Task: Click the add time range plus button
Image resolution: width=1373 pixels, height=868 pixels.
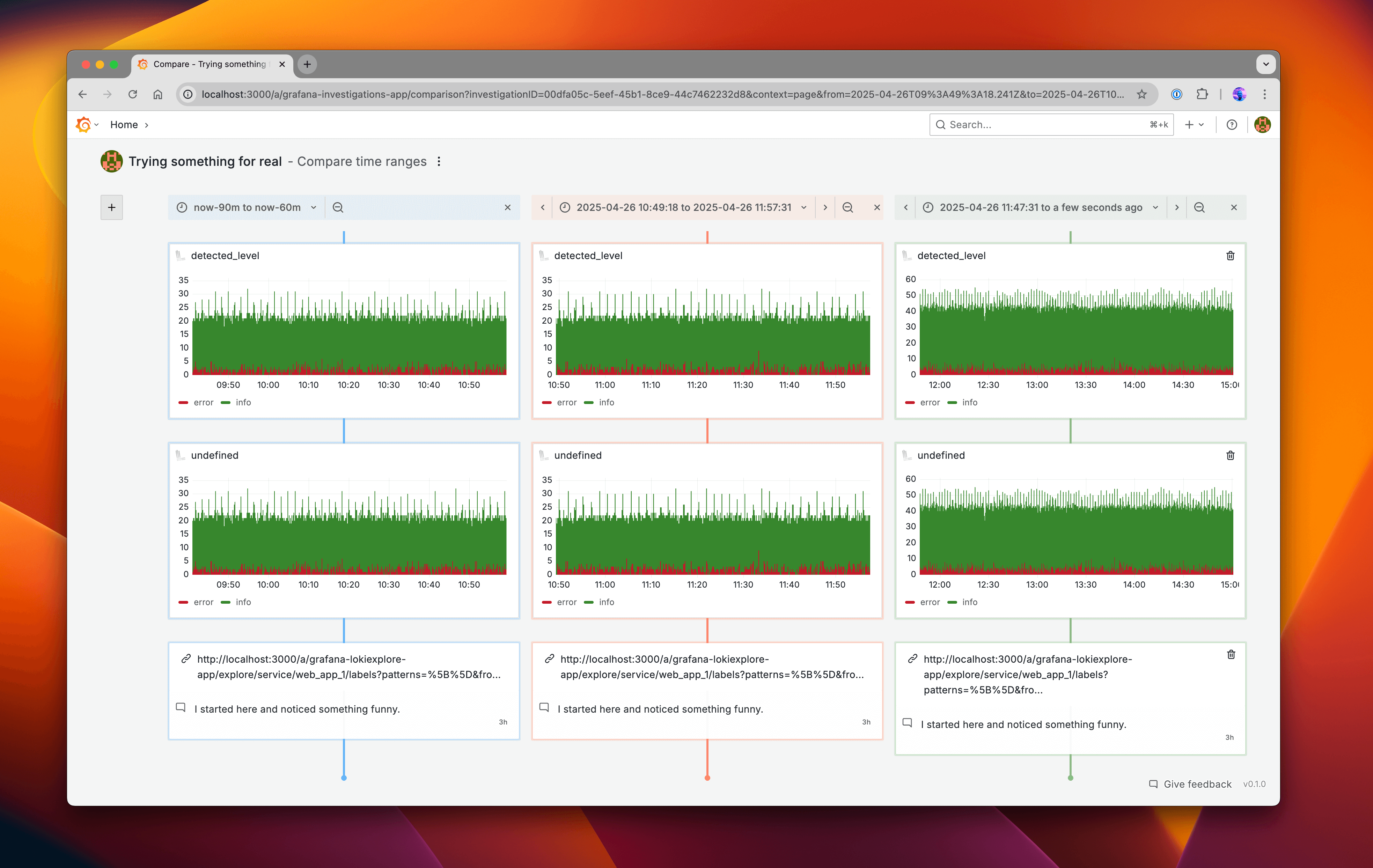Action: pyautogui.click(x=112, y=208)
